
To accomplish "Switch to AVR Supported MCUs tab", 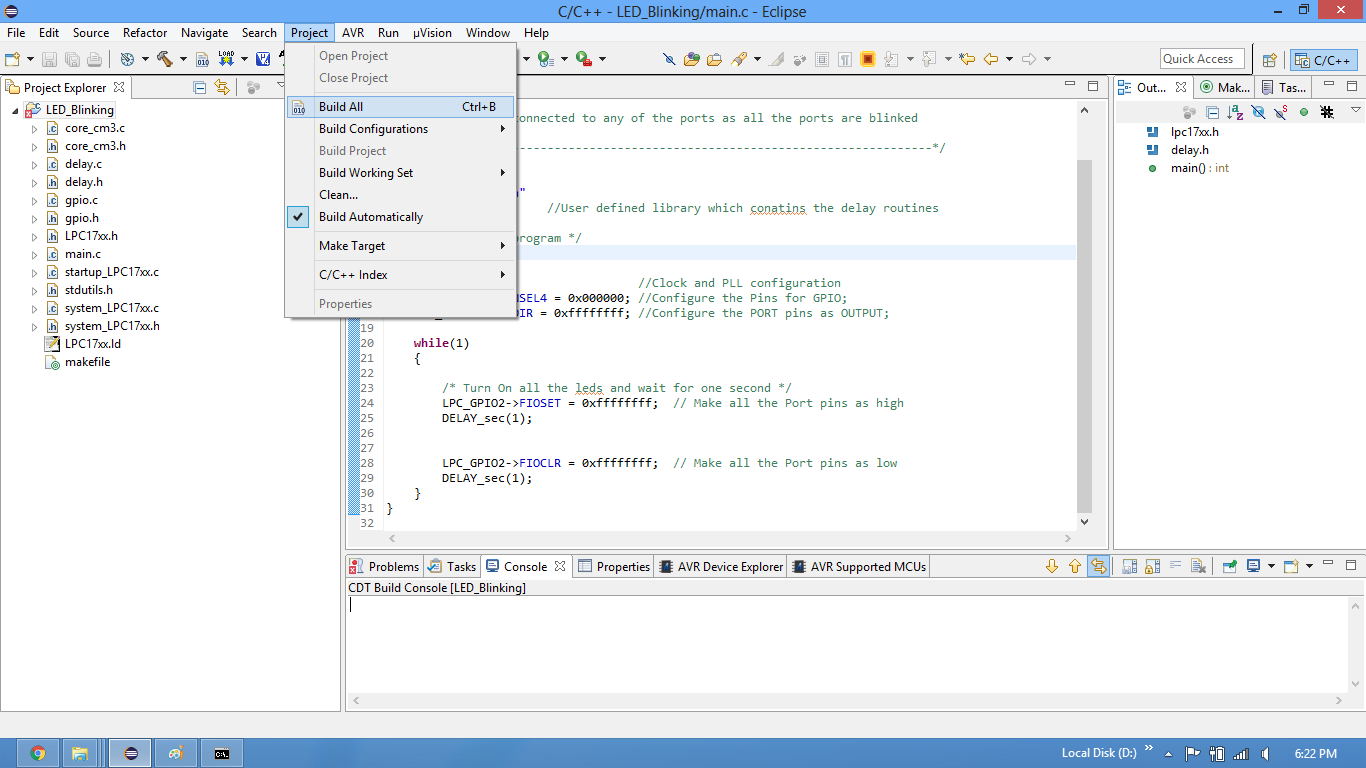I will pos(859,566).
